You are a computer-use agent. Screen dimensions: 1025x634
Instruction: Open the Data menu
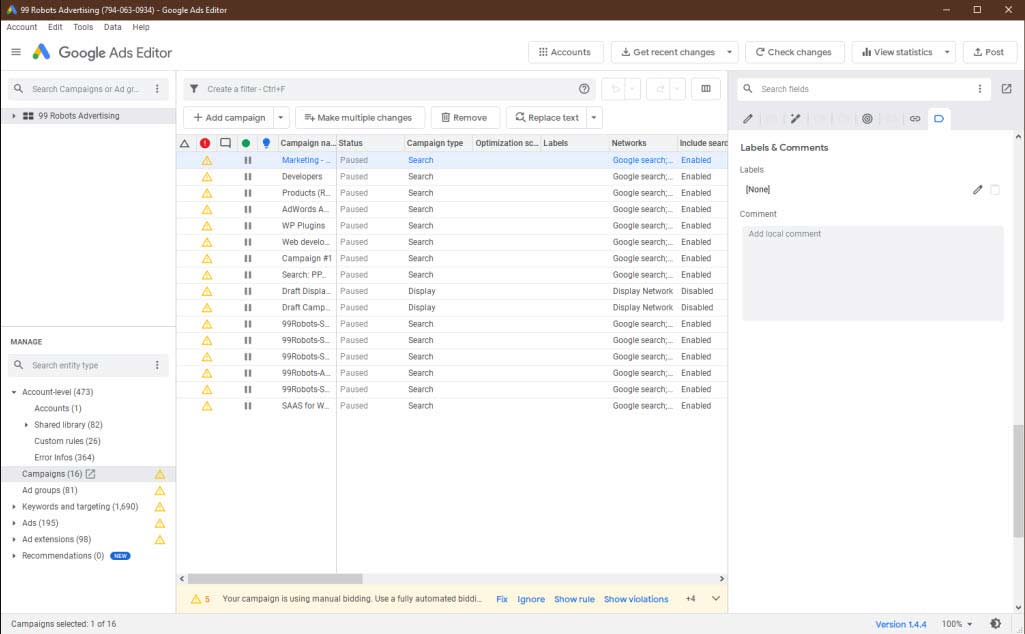112,27
